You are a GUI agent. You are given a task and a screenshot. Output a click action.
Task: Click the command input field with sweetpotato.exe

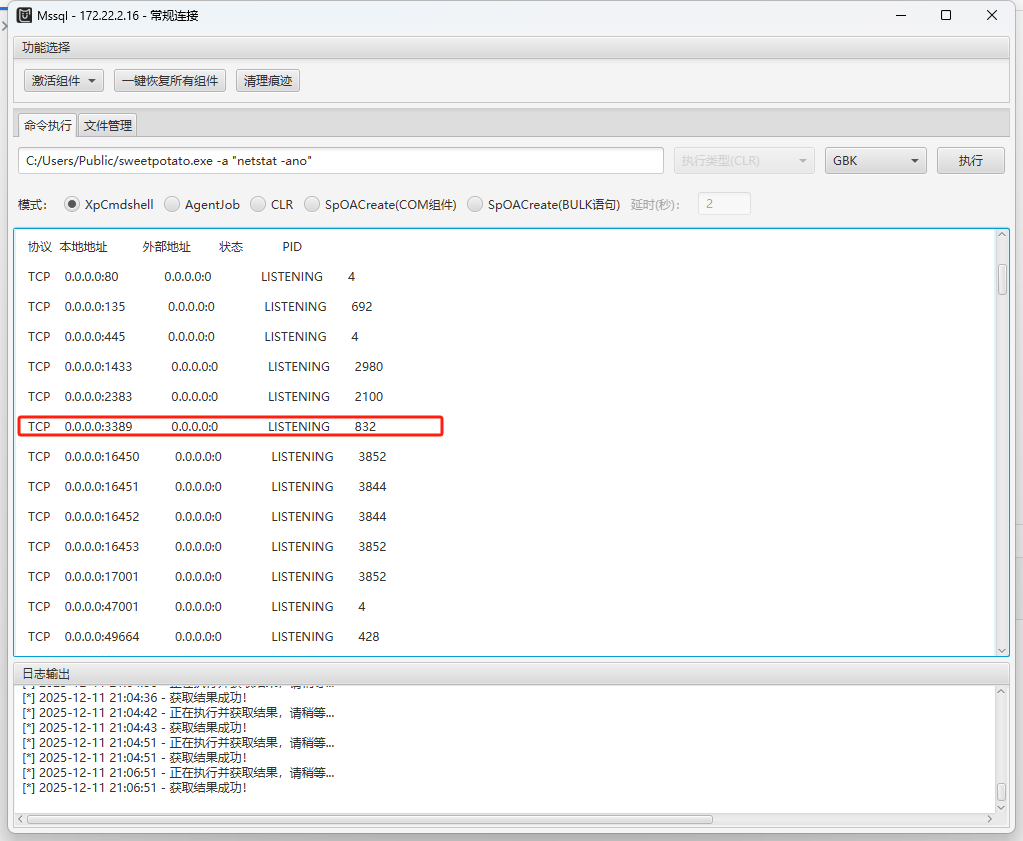[341, 161]
